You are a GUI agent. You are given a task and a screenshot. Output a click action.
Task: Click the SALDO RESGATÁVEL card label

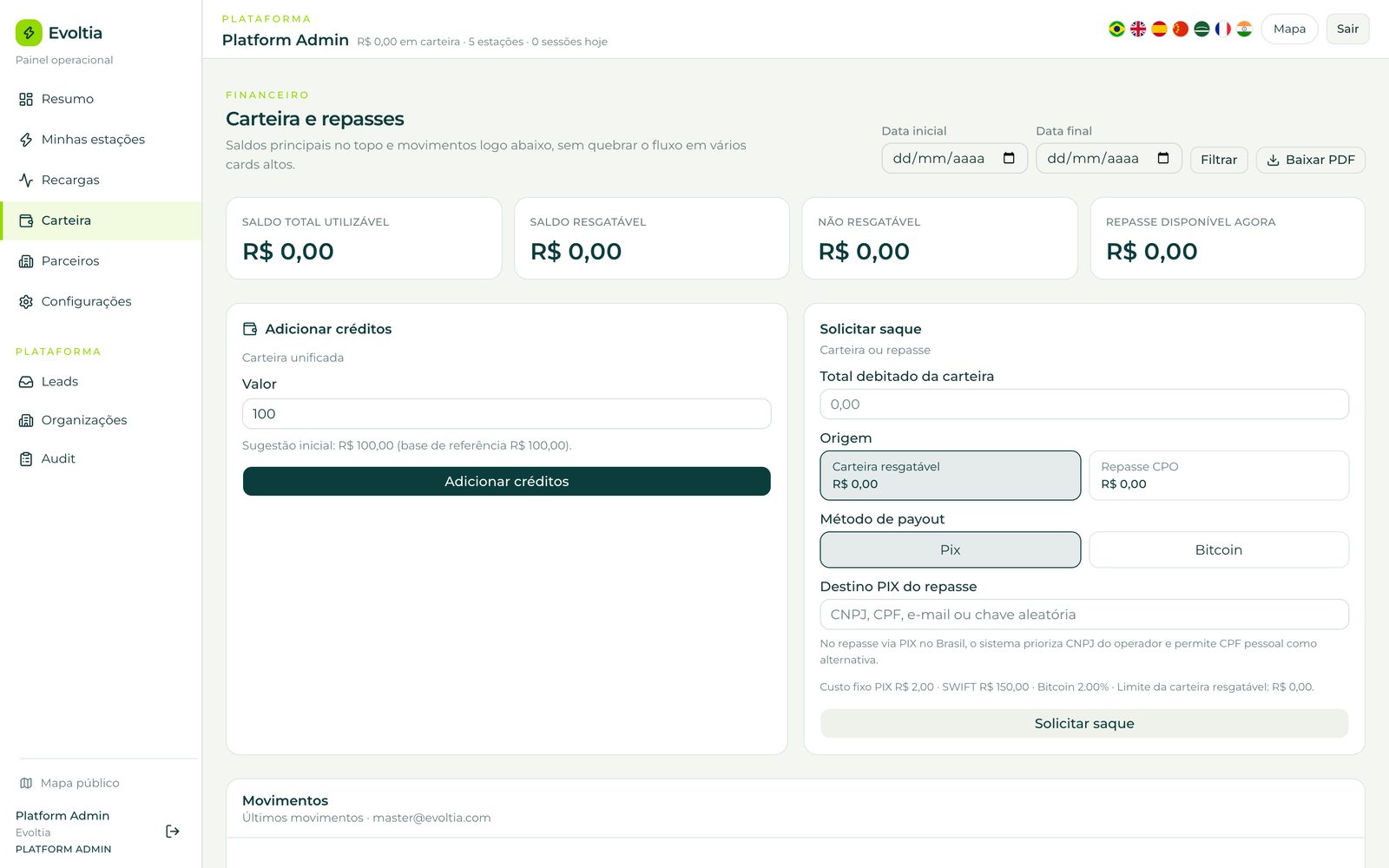tap(588, 222)
